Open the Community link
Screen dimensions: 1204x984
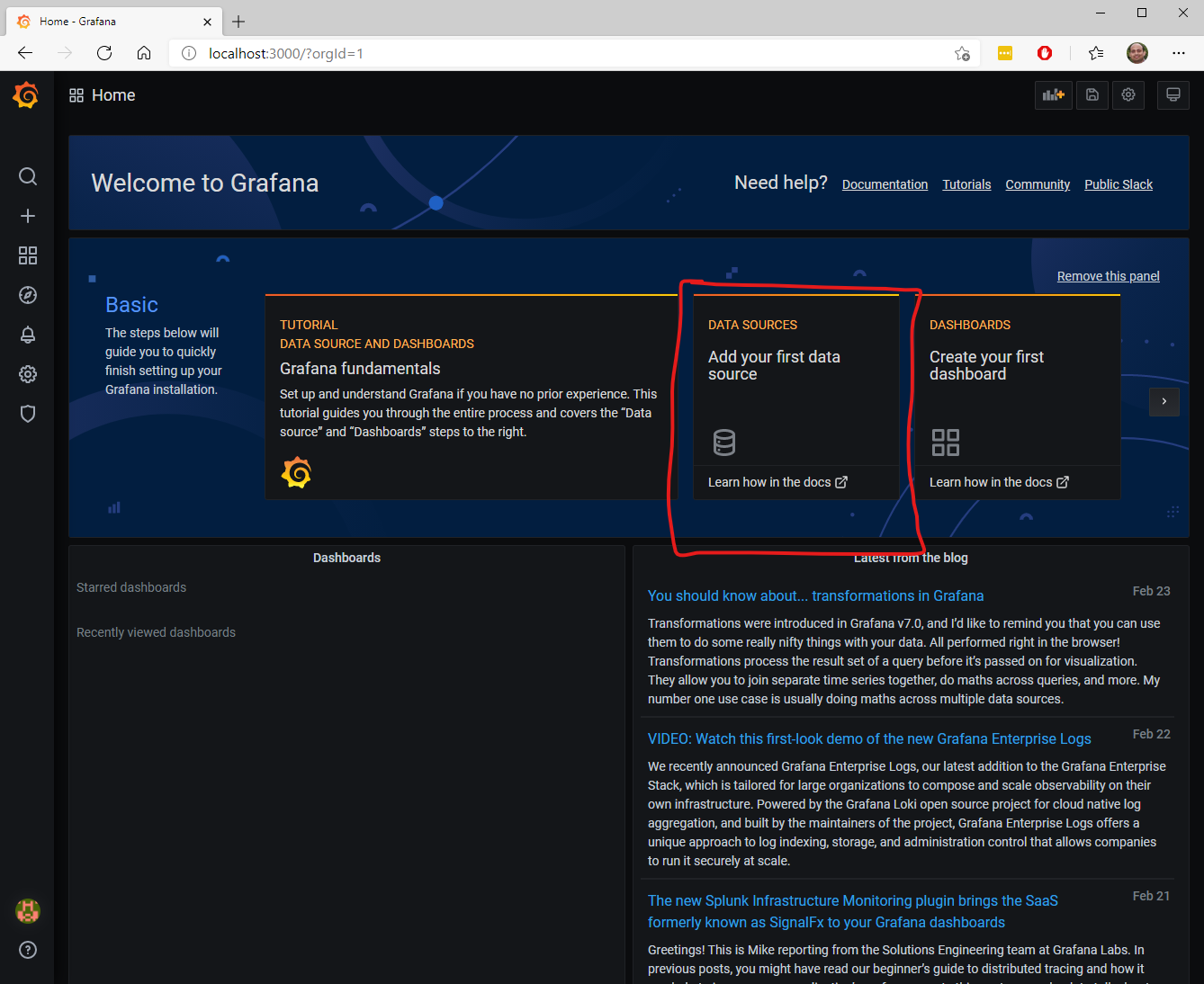coord(1038,184)
